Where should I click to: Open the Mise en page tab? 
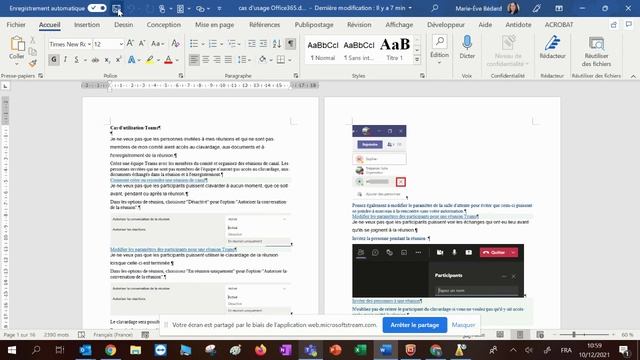214,25
